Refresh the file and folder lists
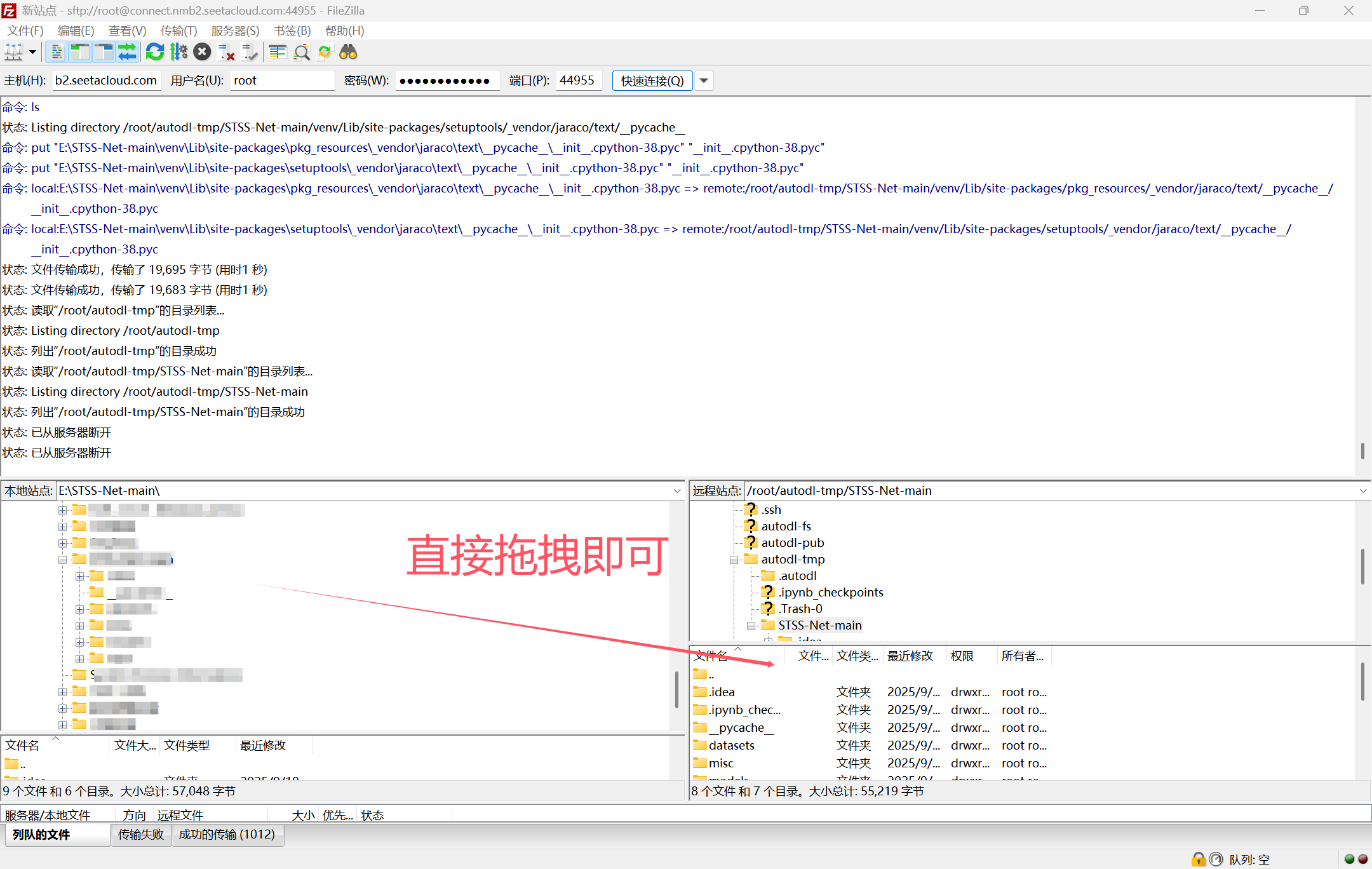The width and height of the screenshot is (1372, 869). coord(154,52)
